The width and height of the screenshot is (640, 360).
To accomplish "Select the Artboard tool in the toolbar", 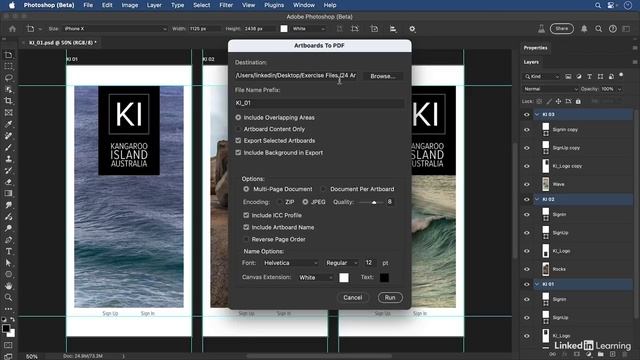I will (8, 55).
